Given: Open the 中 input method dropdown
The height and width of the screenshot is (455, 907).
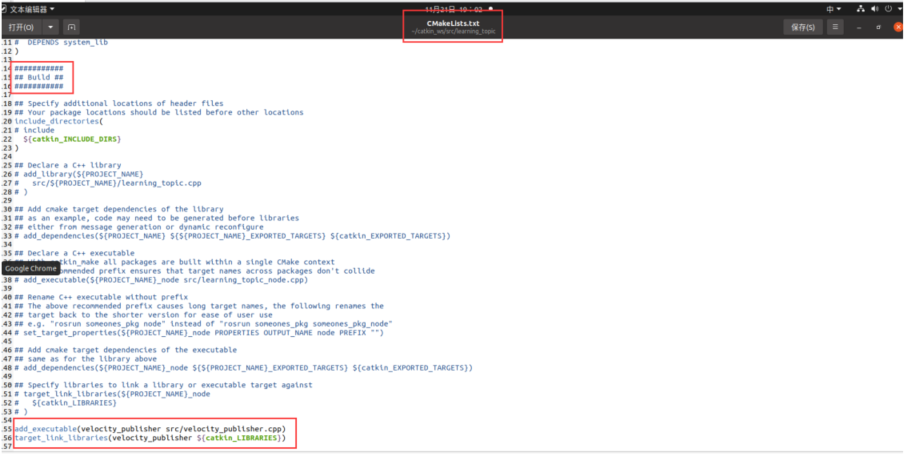Looking at the screenshot, I should pos(834,9).
